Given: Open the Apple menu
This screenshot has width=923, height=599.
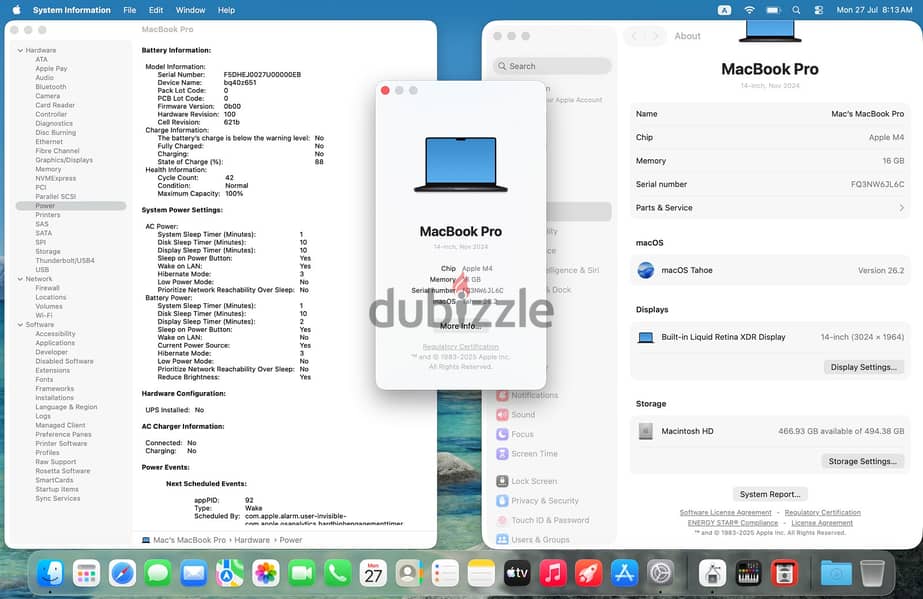Looking at the screenshot, I should coord(16,10).
